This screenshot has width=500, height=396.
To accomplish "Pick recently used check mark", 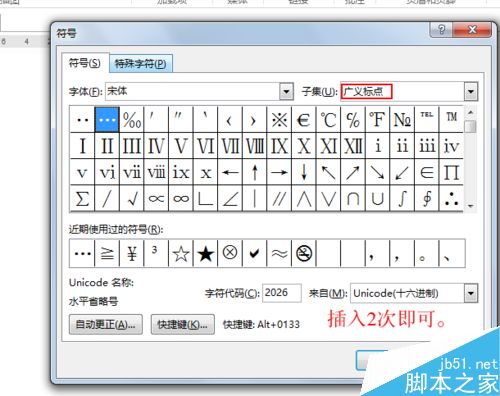I will coord(255,253).
